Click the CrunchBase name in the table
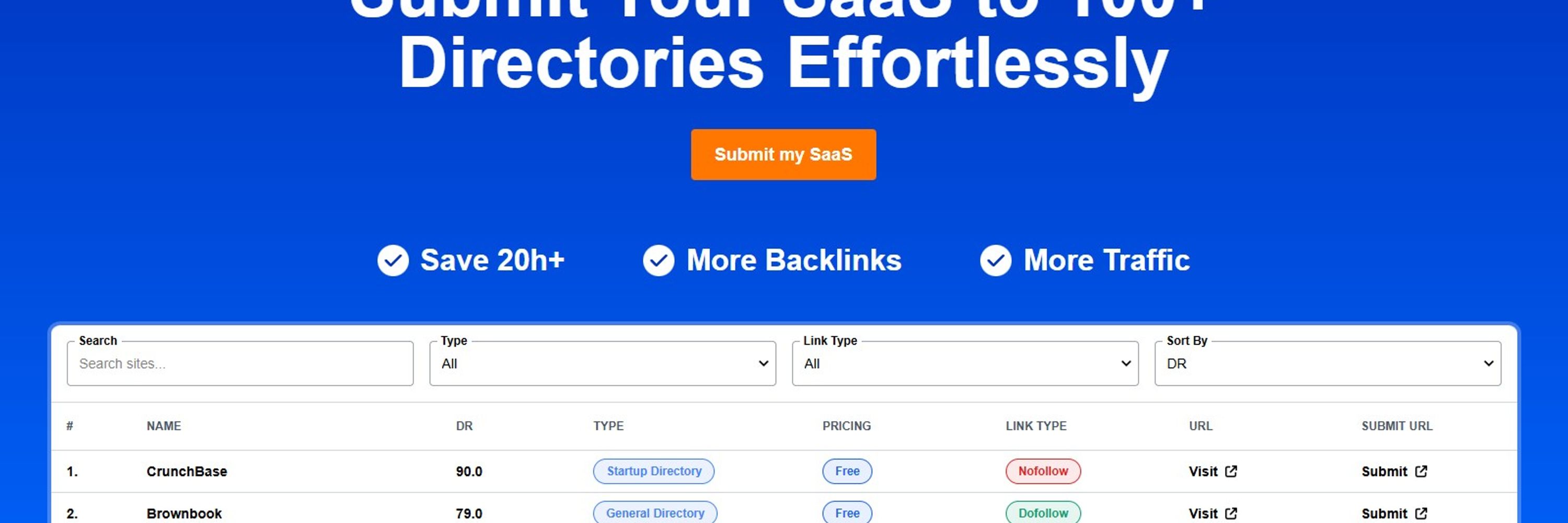This screenshot has width=1568, height=523. [x=186, y=471]
